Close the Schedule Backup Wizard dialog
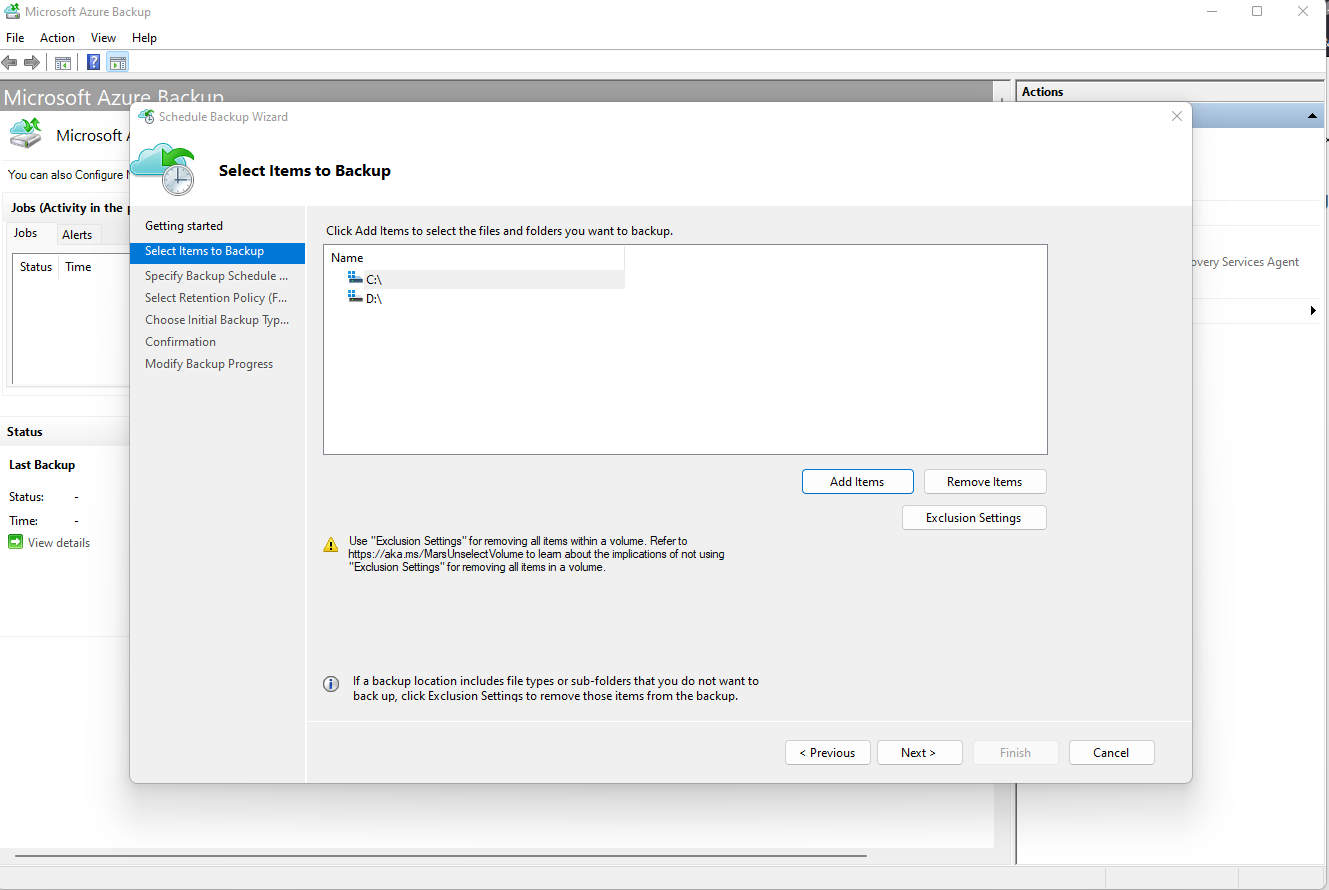This screenshot has width=1329, height=890. pos(1177,116)
